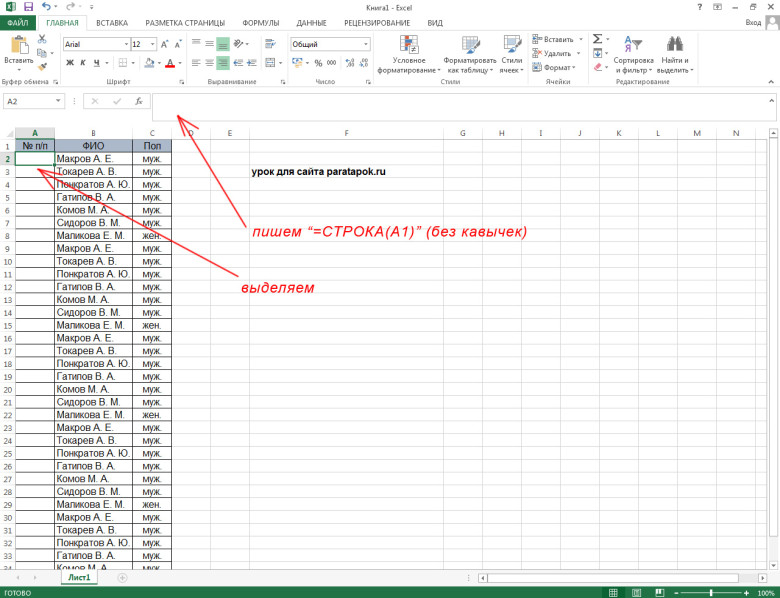Add a new sheet with plus icon
Viewport: 780px width, 598px height.
pos(122,578)
